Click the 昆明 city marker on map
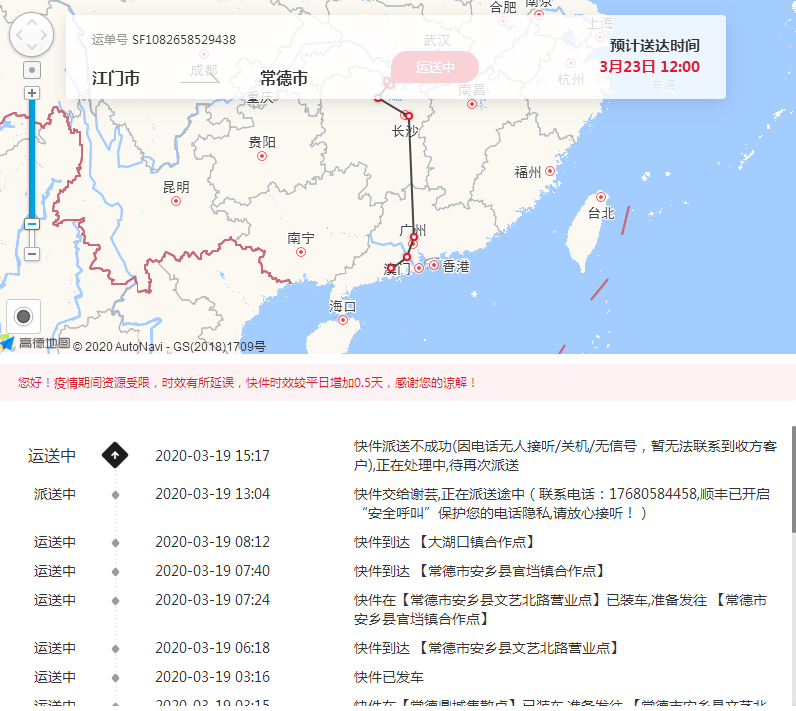Viewport: 796px width, 711px height. 176,201
